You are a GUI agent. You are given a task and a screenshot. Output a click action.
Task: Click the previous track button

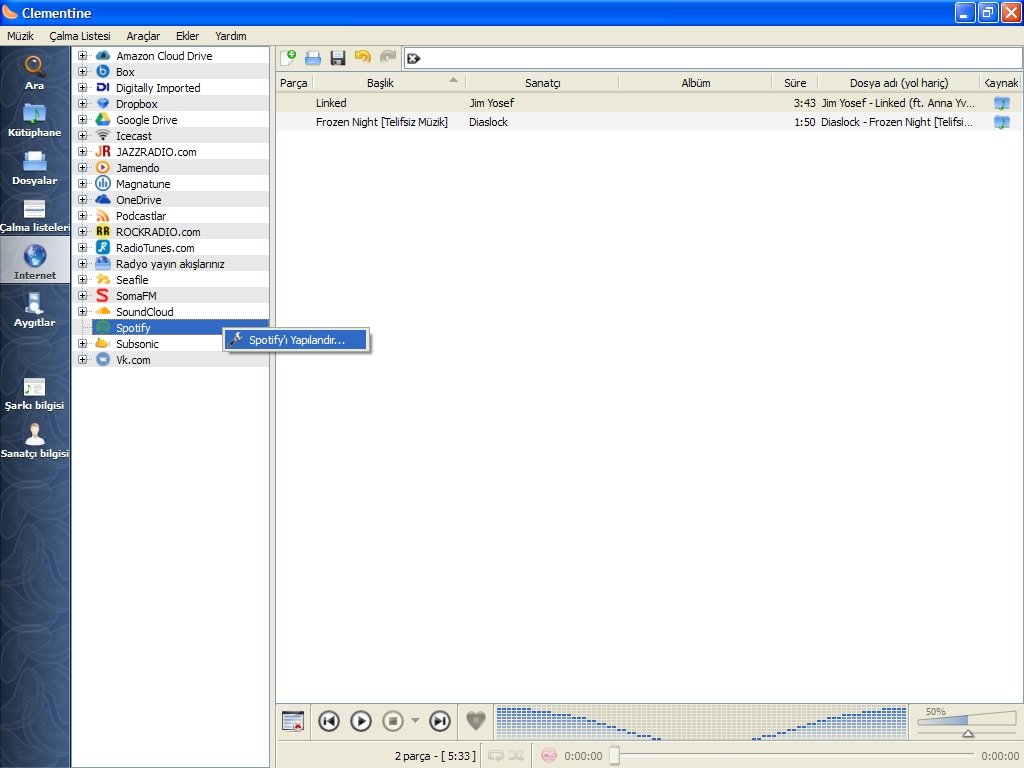(328, 721)
